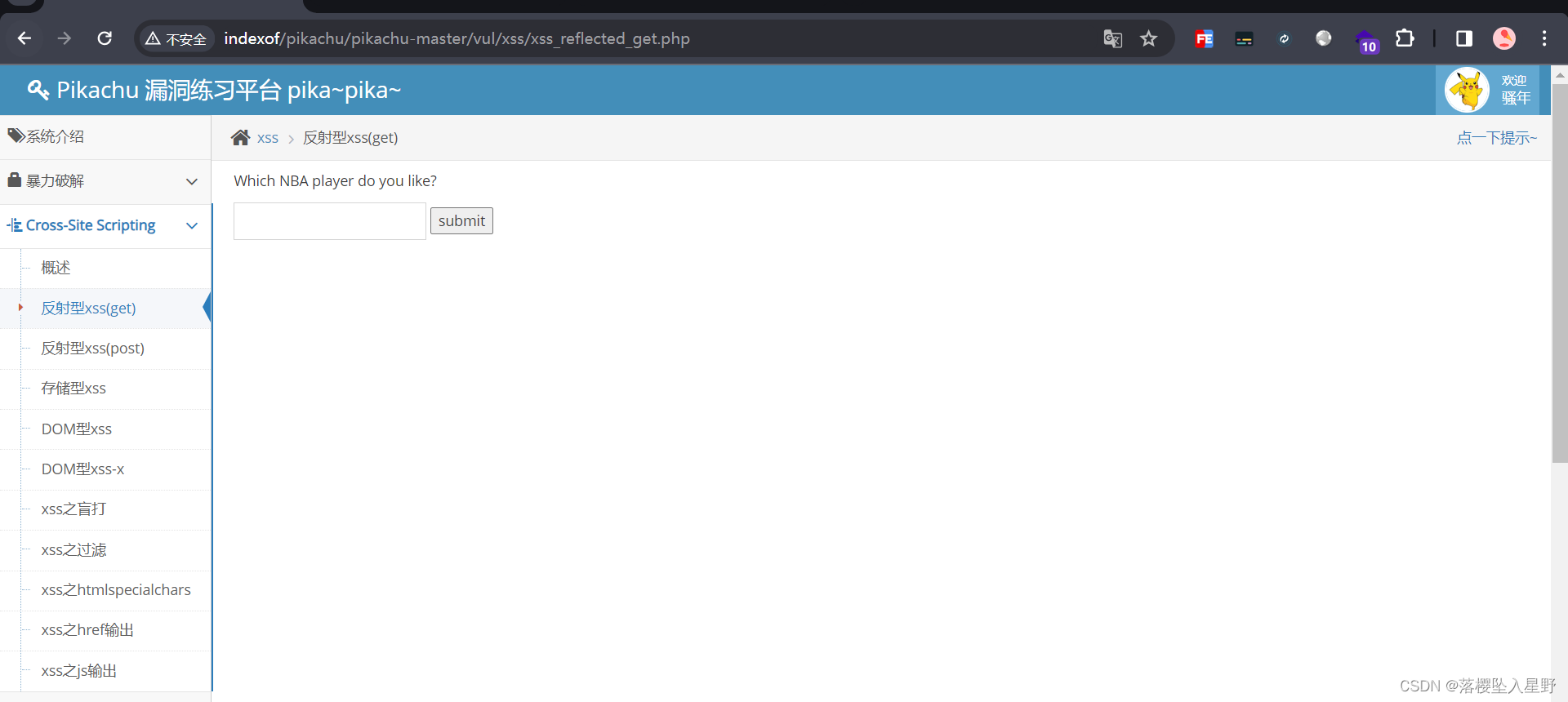Collapse the Cross-Site Scripting chevron
The width and height of the screenshot is (1568, 702).
point(192,225)
